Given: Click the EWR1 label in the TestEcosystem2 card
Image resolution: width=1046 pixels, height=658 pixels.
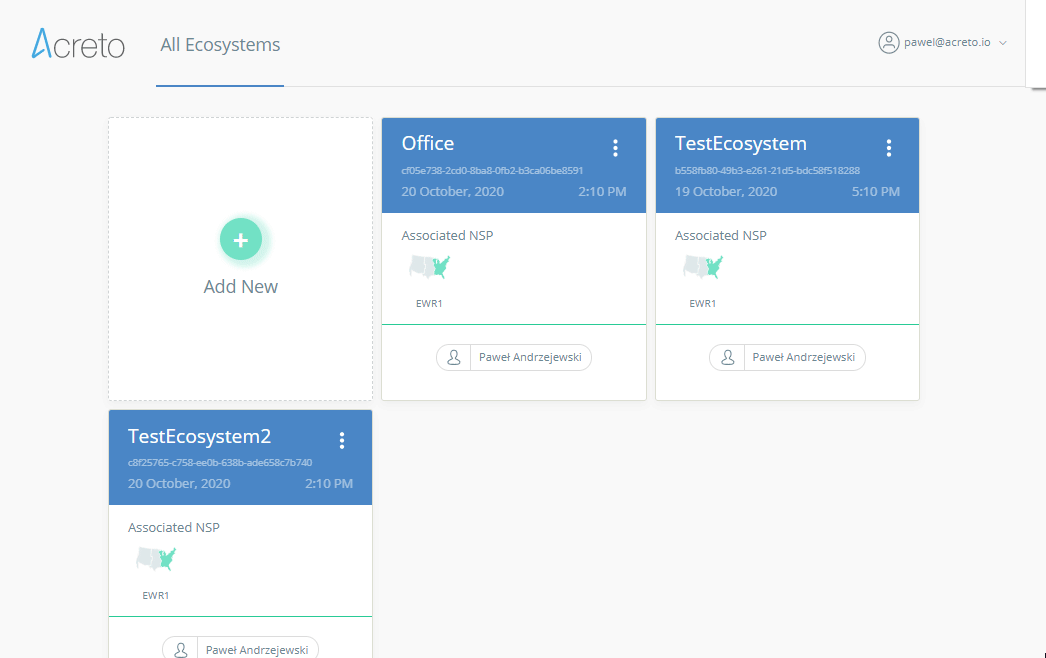Looking at the screenshot, I should (155, 596).
